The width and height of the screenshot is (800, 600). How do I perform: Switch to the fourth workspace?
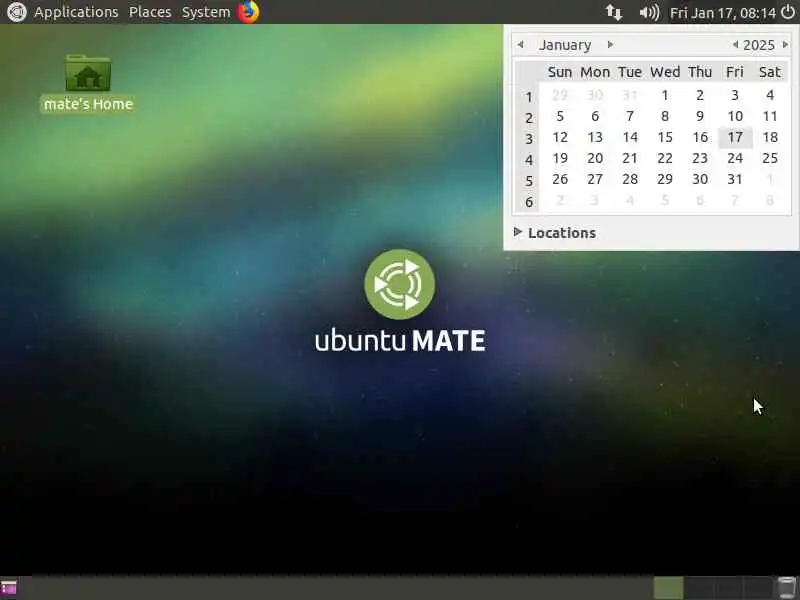pyautogui.click(x=757, y=588)
